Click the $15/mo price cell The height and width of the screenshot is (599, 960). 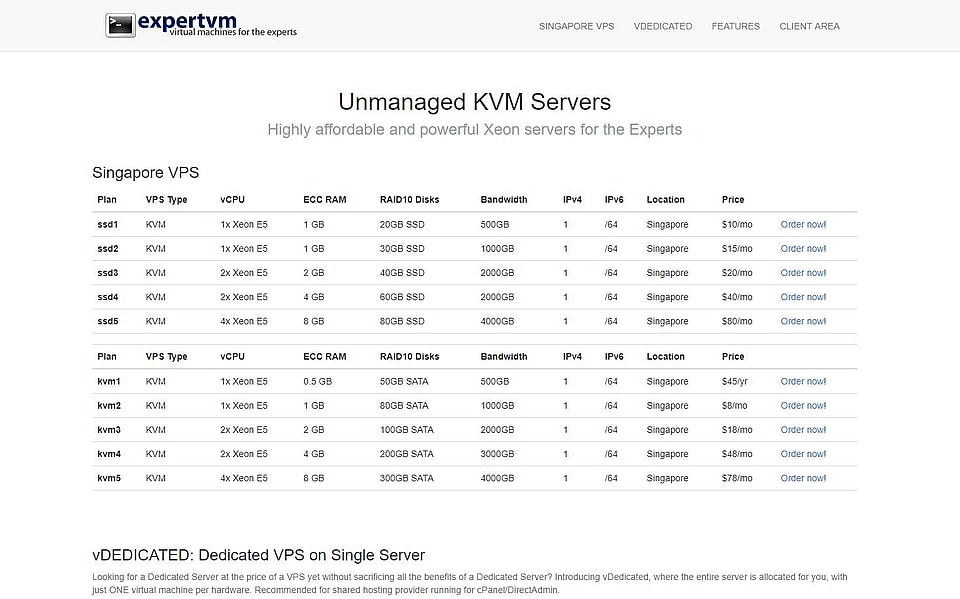737,249
